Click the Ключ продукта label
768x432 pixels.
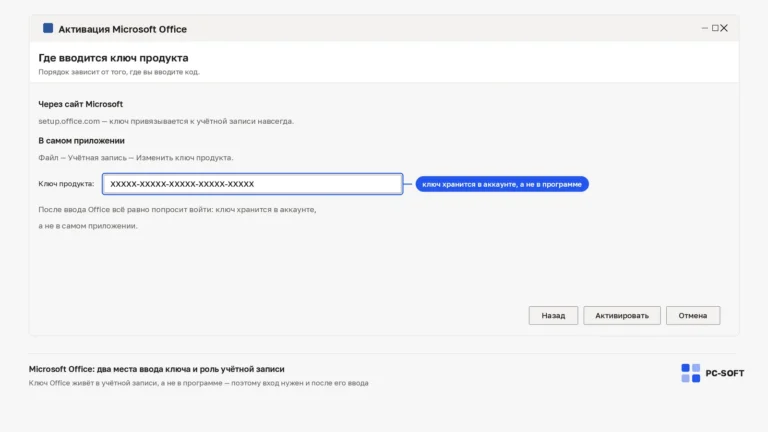[66, 184]
